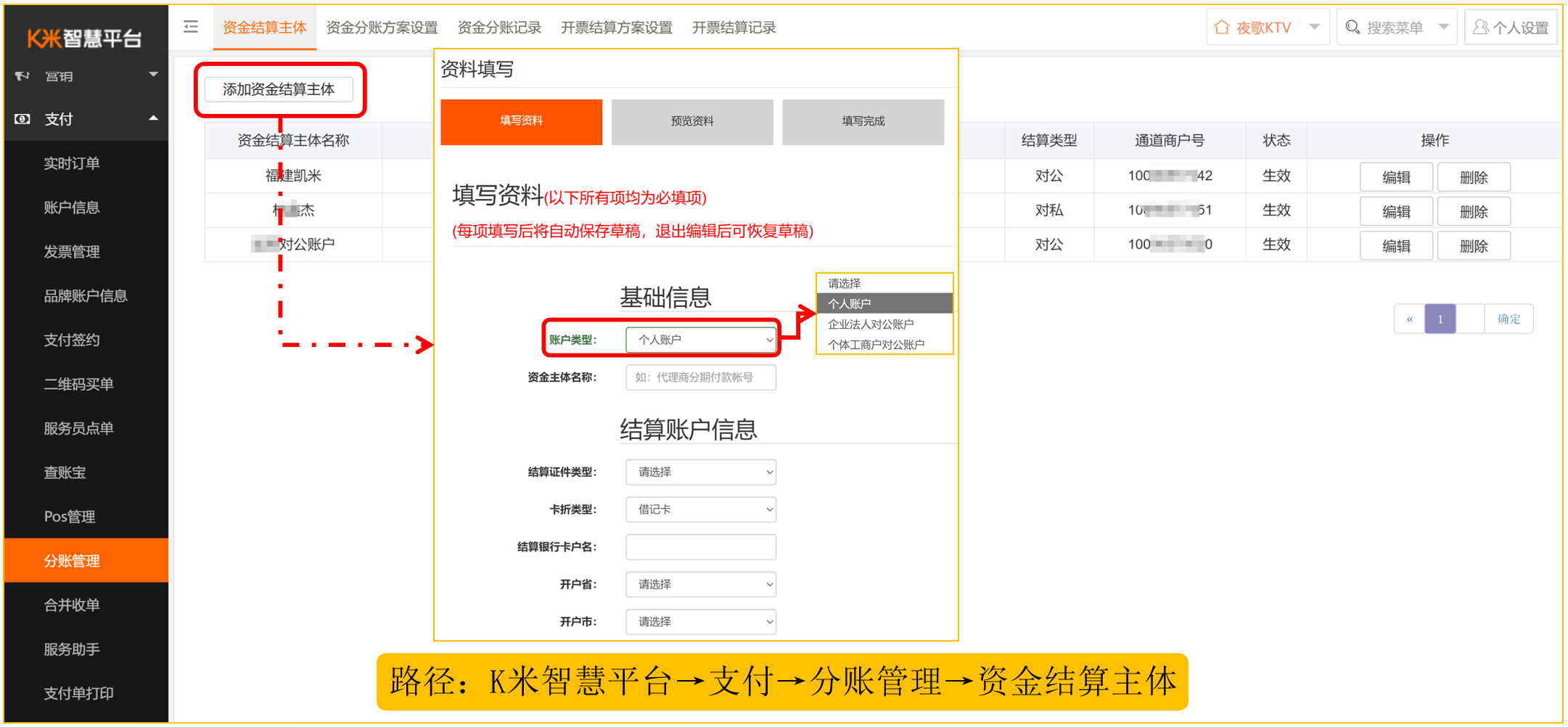Click the megaphone icon beside 营销
This screenshot has width=1568, height=728.
coord(22,75)
